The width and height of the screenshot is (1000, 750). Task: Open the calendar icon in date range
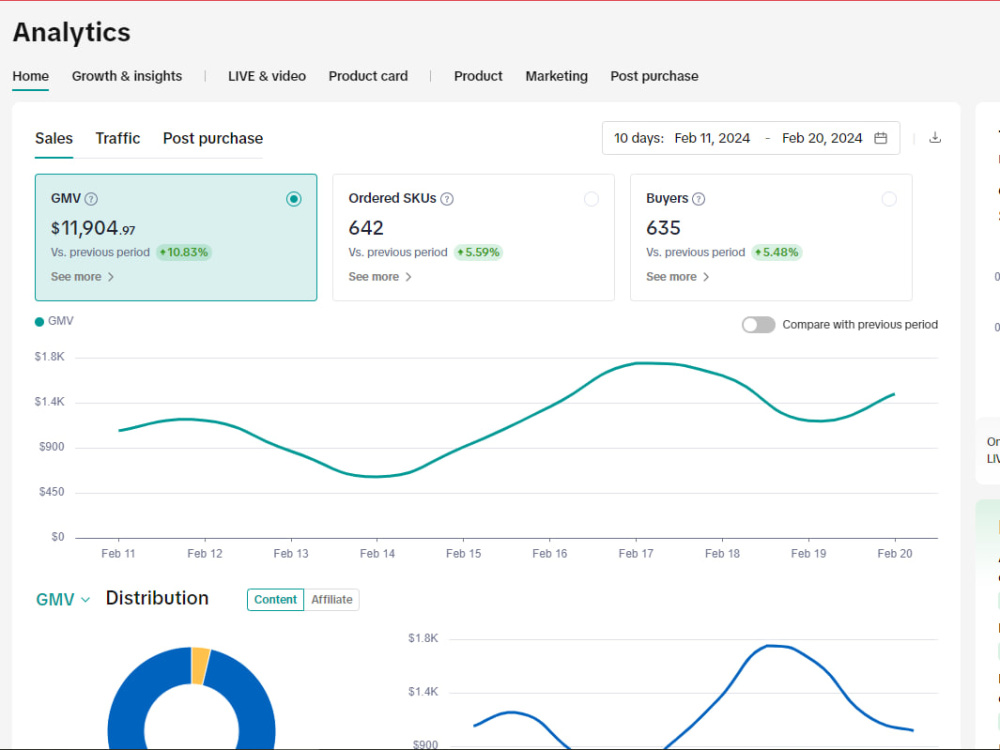point(880,138)
